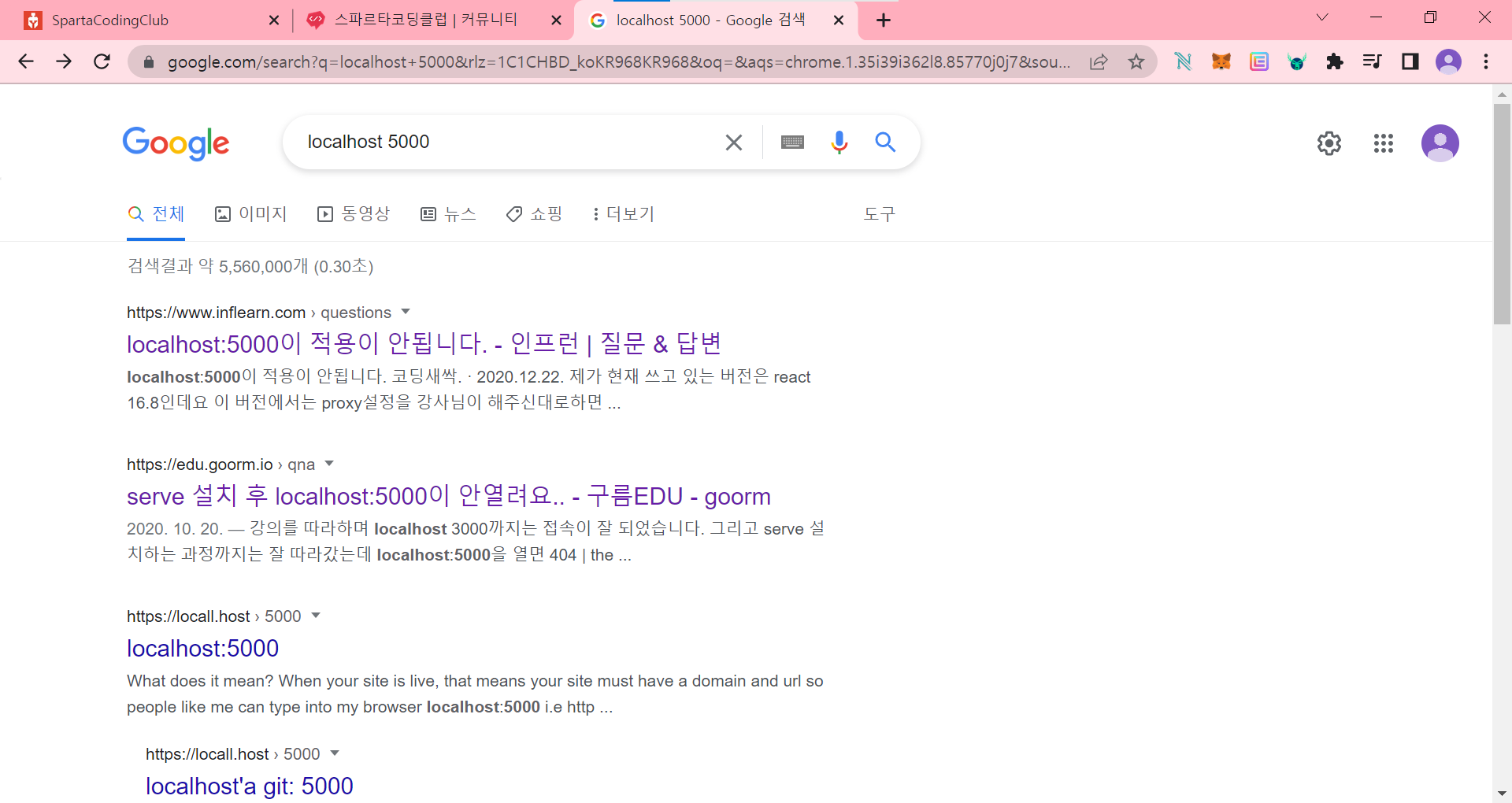Open 도구 search tools
Image resolution: width=1512 pixels, height=803 pixels.
(880, 214)
